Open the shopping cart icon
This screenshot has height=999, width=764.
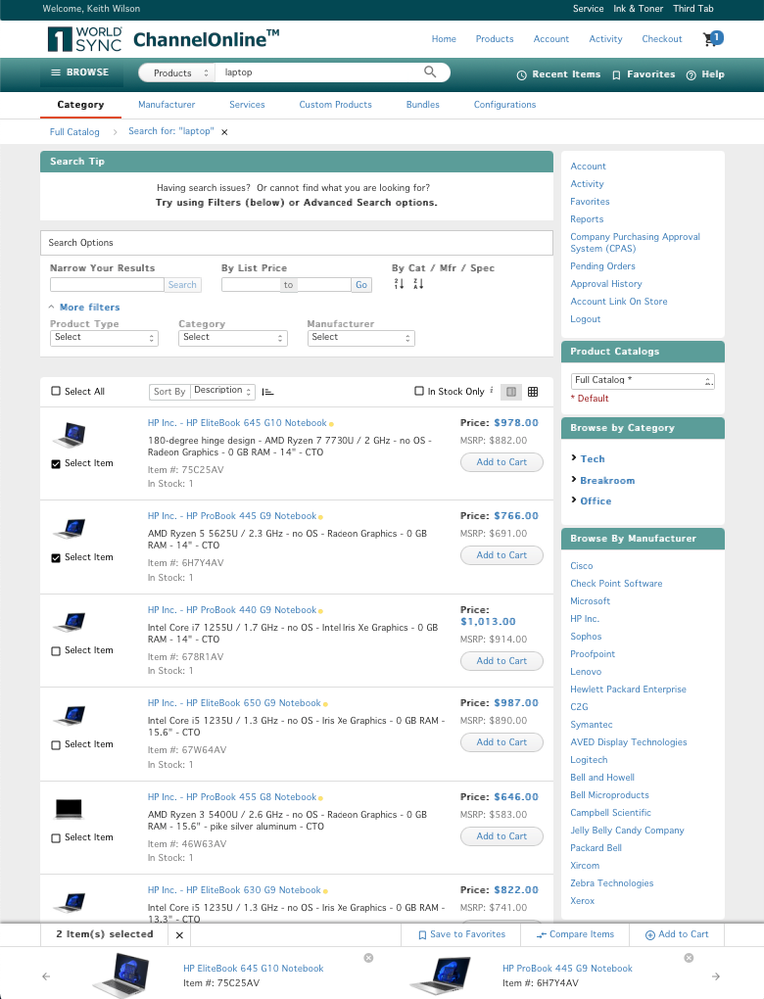(x=712, y=39)
